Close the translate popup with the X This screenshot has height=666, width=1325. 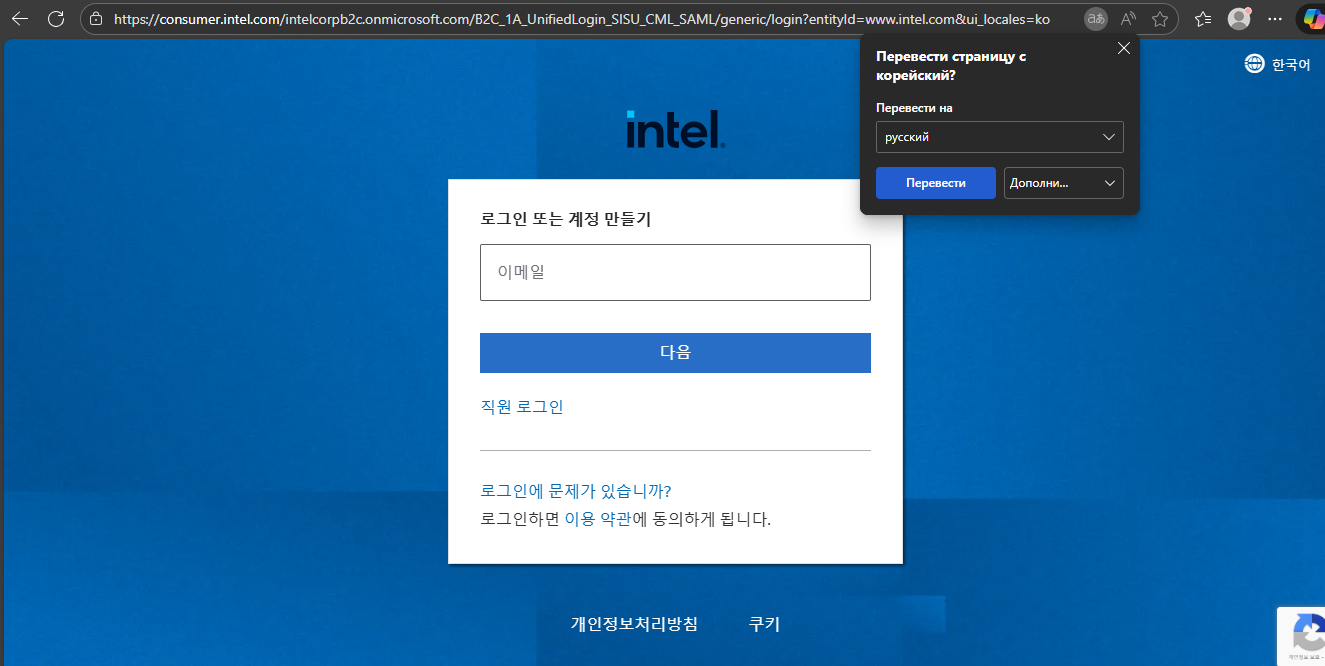pos(1124,48)
